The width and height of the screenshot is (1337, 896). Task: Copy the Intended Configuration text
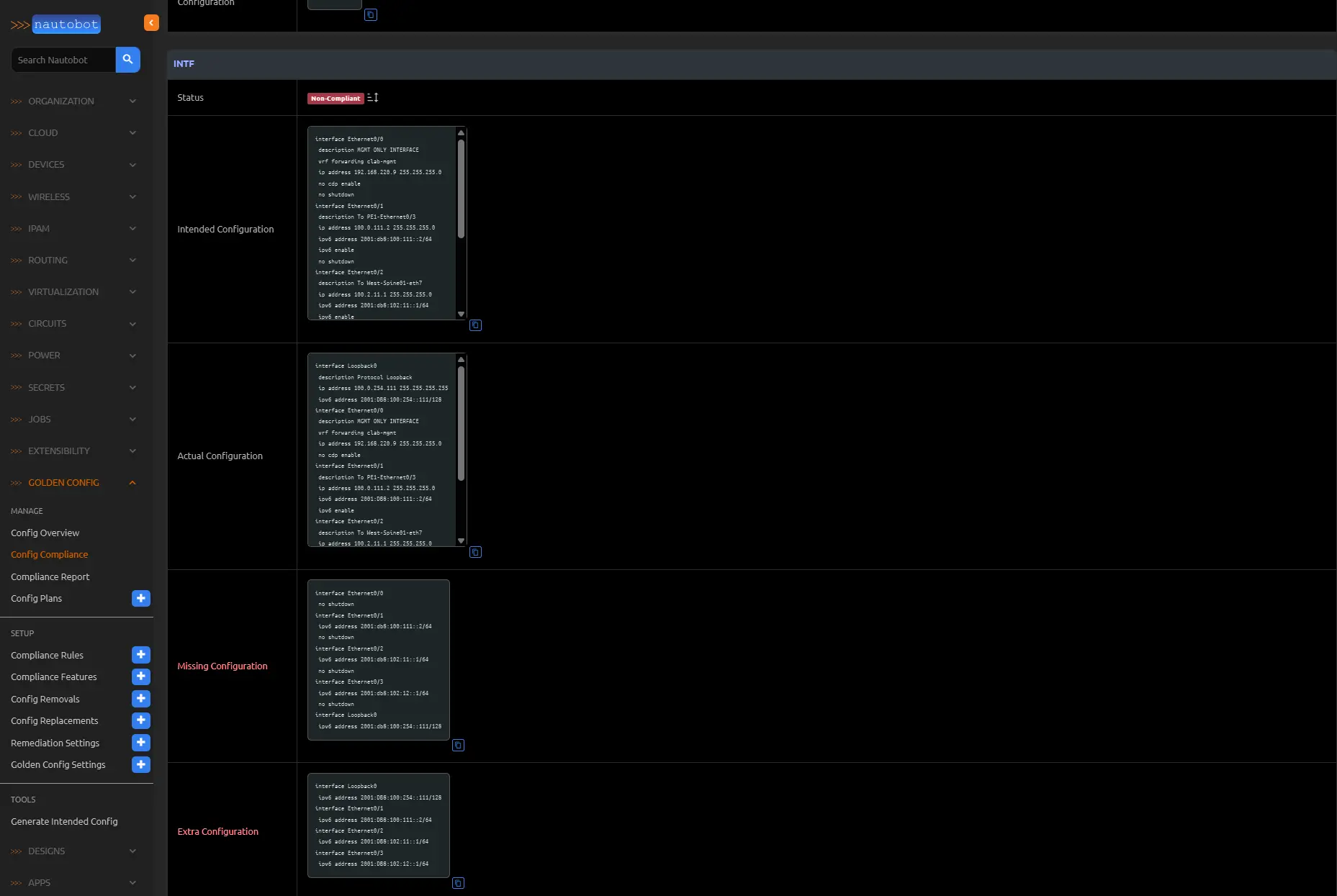tap(475, 325)
